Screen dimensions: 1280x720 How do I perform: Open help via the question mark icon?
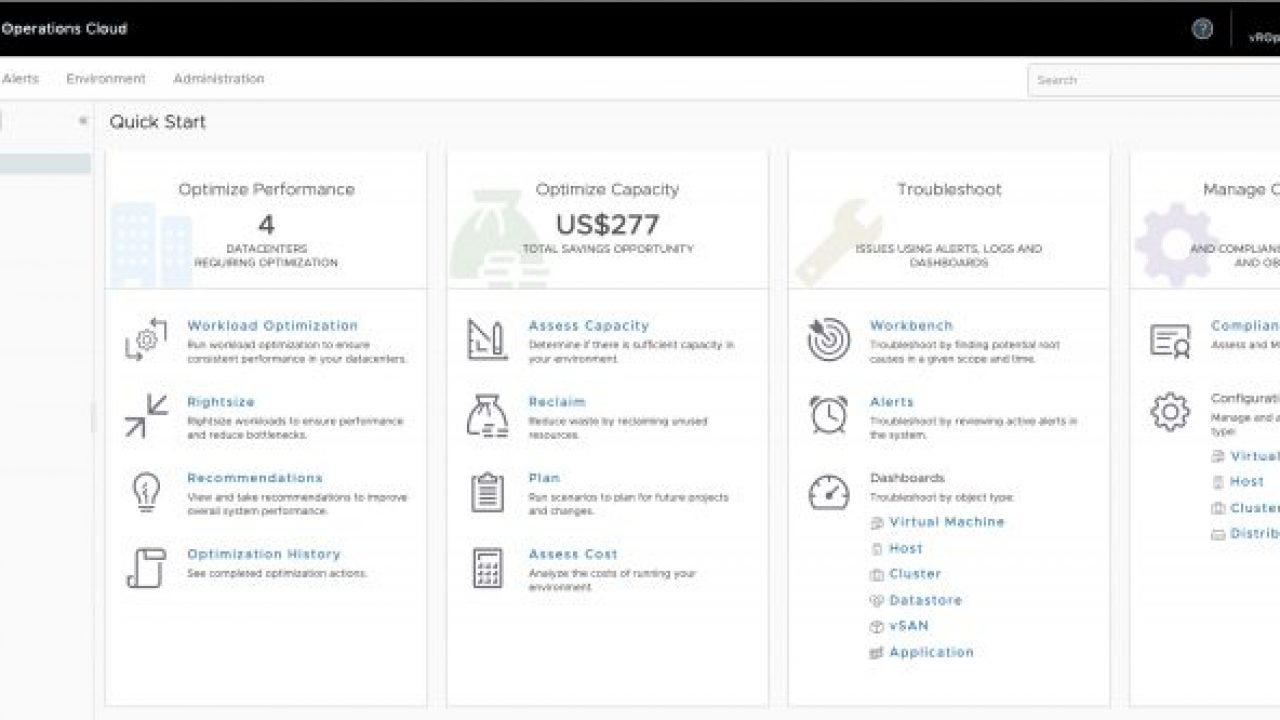1202,29
